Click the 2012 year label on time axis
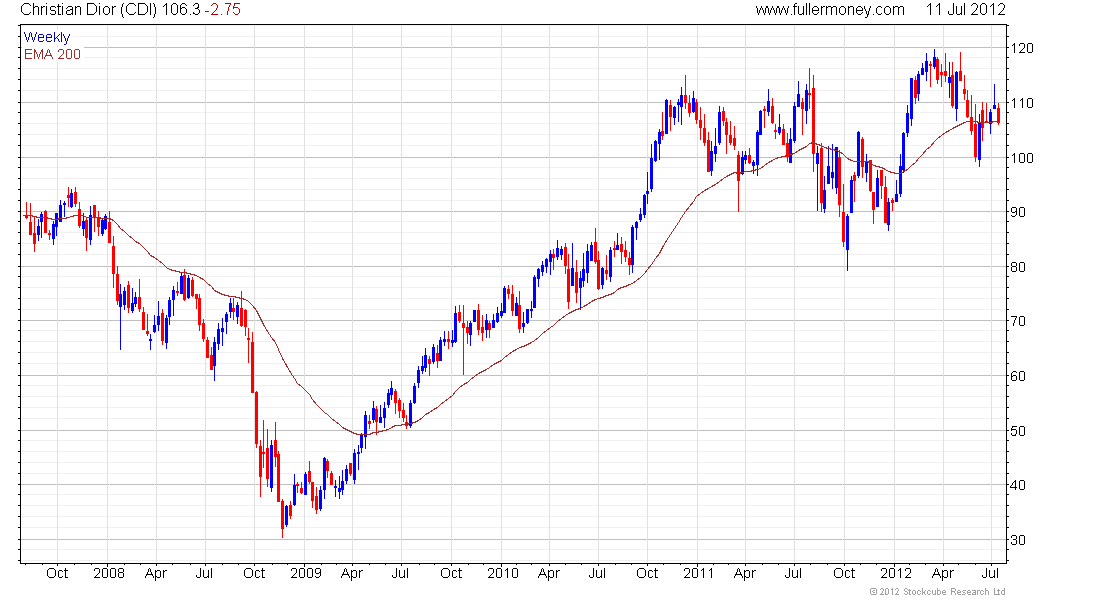 point(895,573)
